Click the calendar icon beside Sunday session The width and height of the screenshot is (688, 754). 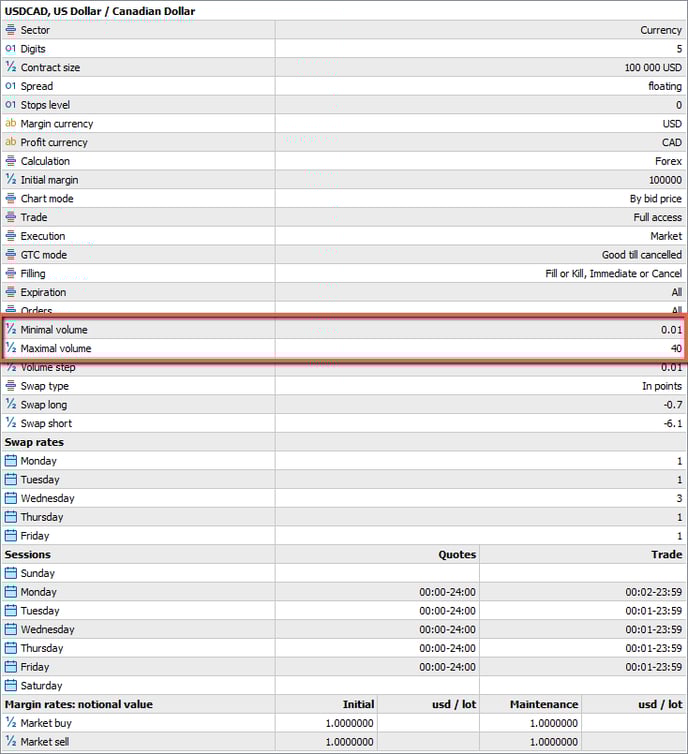11,574
